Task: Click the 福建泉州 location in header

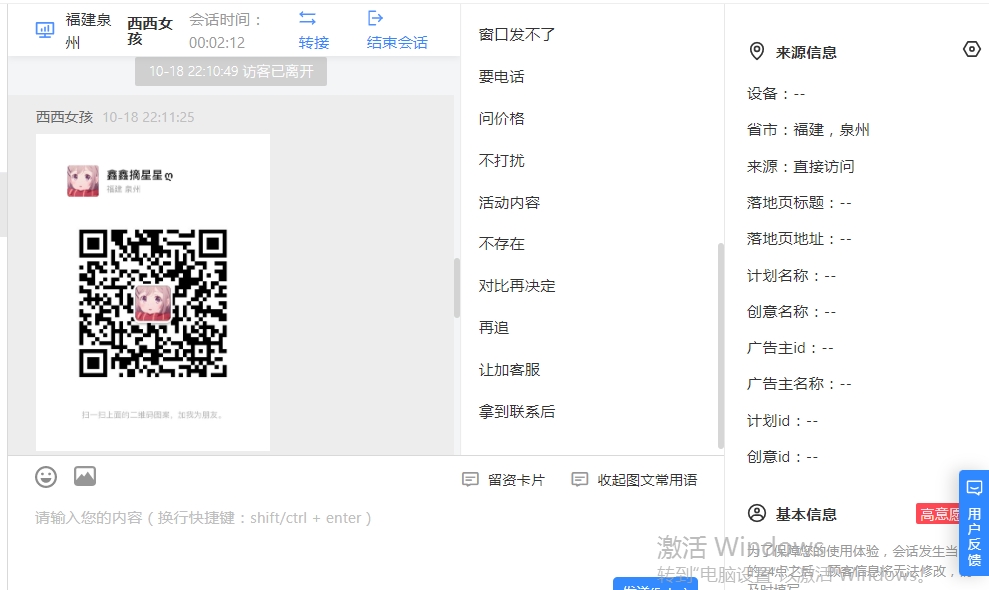Action: [88, 31]
